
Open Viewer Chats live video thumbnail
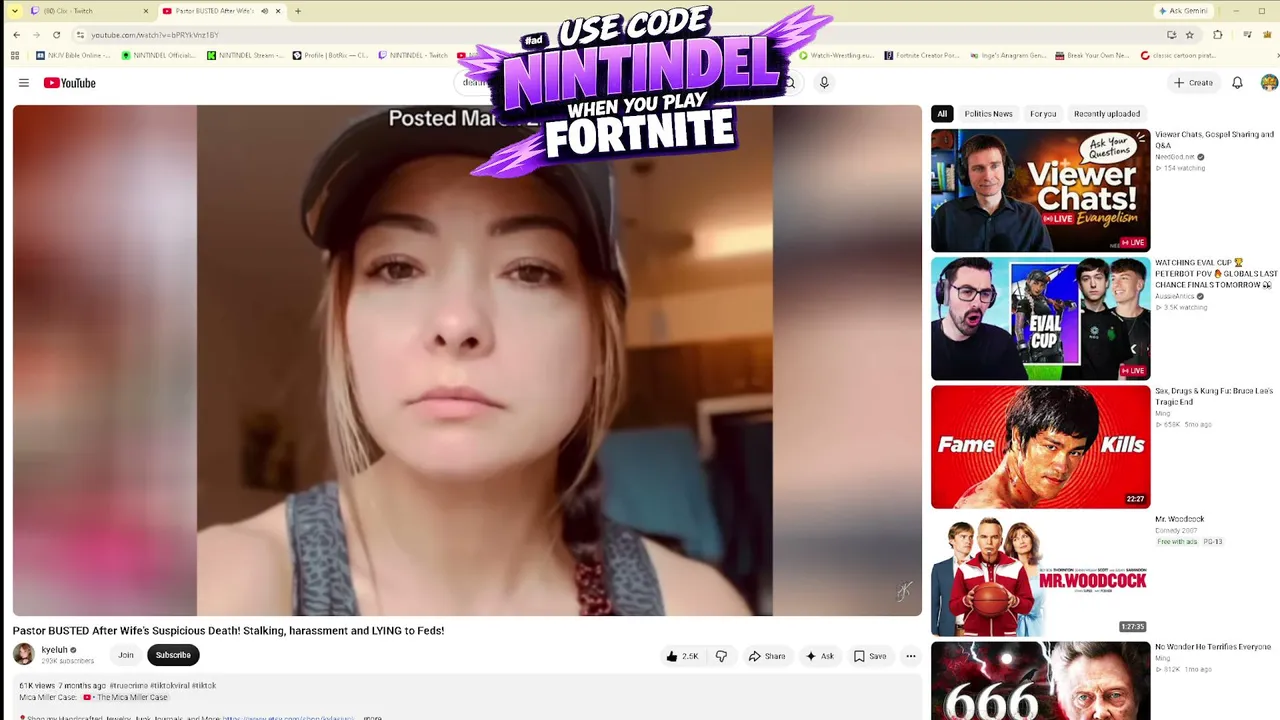1040,191
